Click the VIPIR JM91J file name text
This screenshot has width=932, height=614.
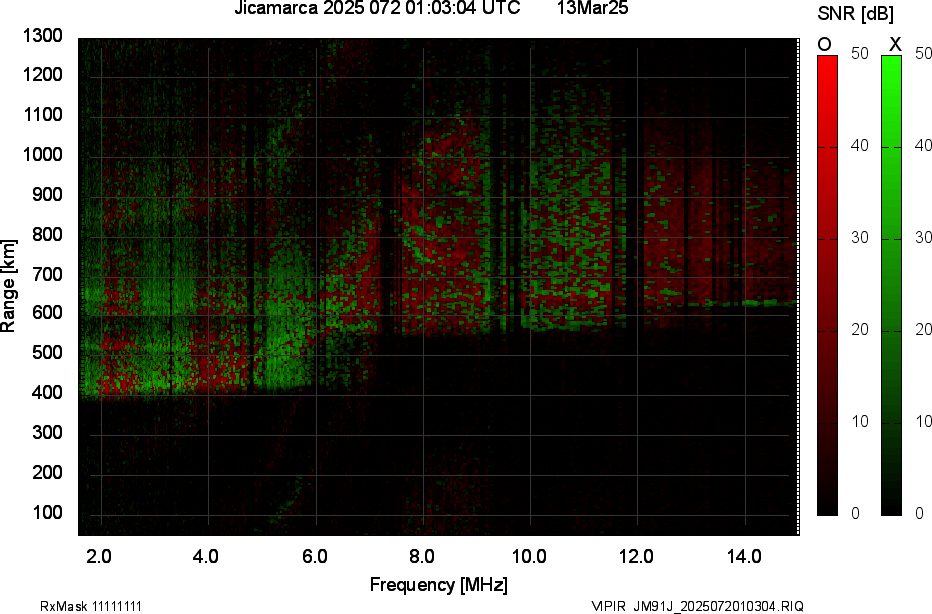coord(697,606)
